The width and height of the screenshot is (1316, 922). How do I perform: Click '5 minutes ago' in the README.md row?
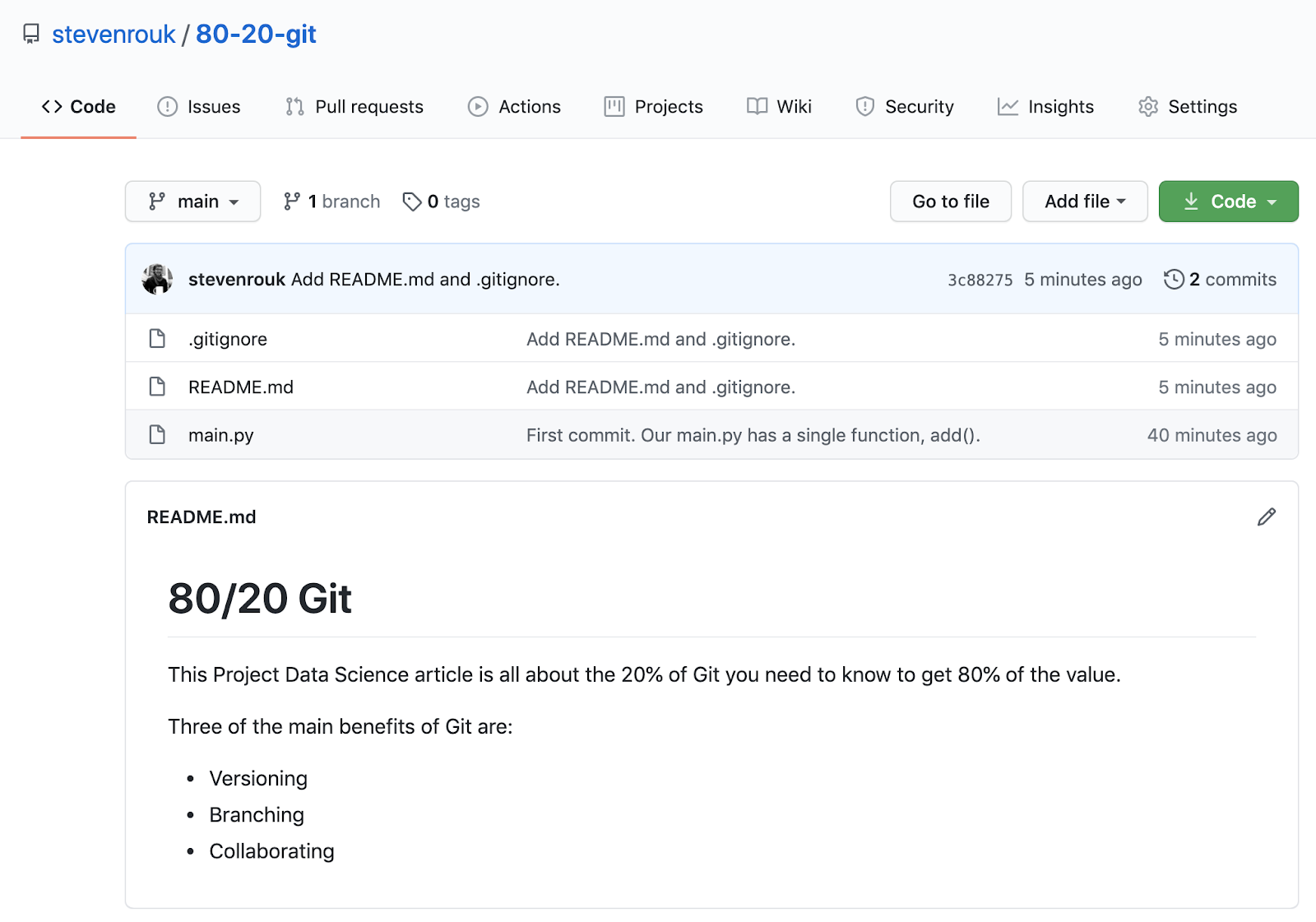[x=1217, y=387]
